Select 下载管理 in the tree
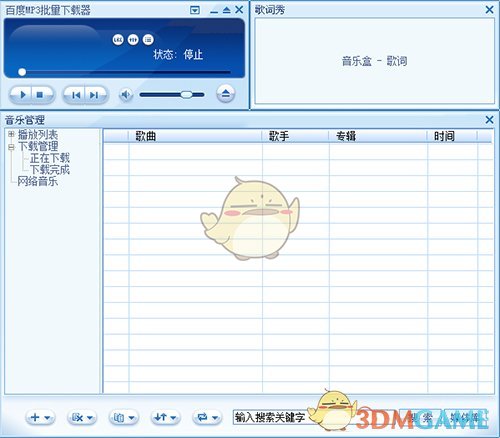This screenshot has width=500, height=438. pos(38,146)
